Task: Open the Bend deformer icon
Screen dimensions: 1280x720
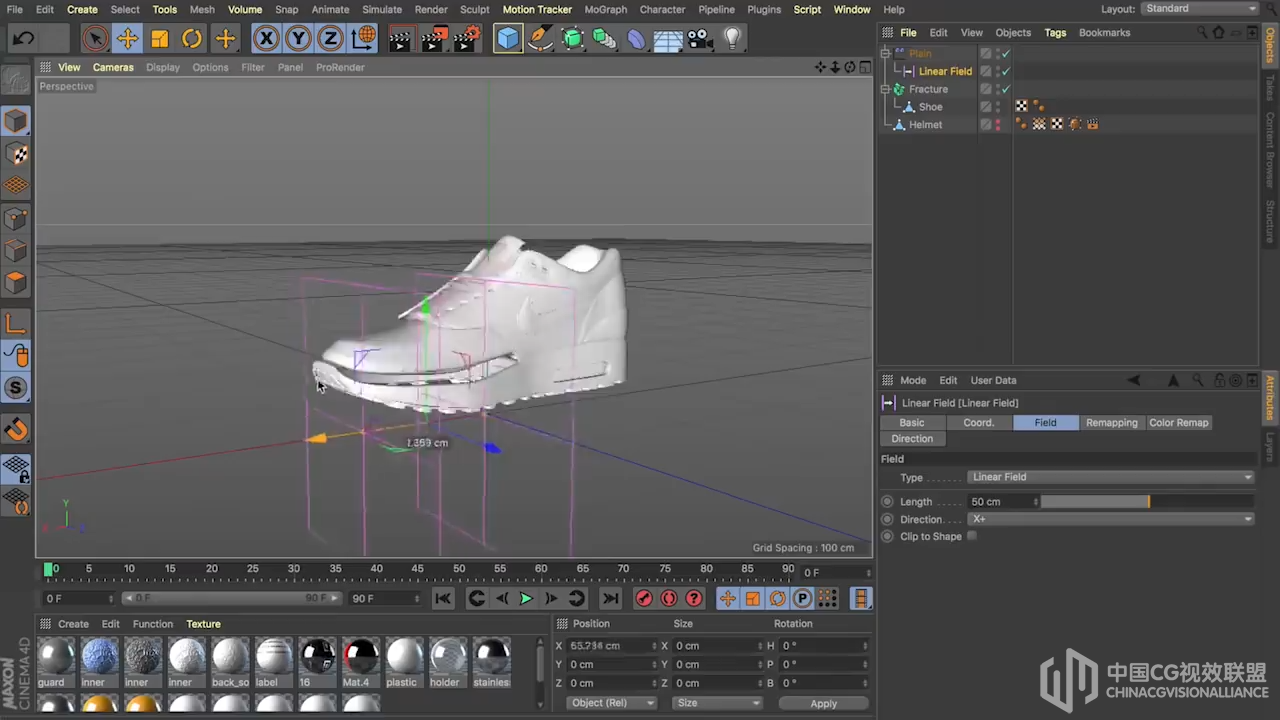Action: 636,39
